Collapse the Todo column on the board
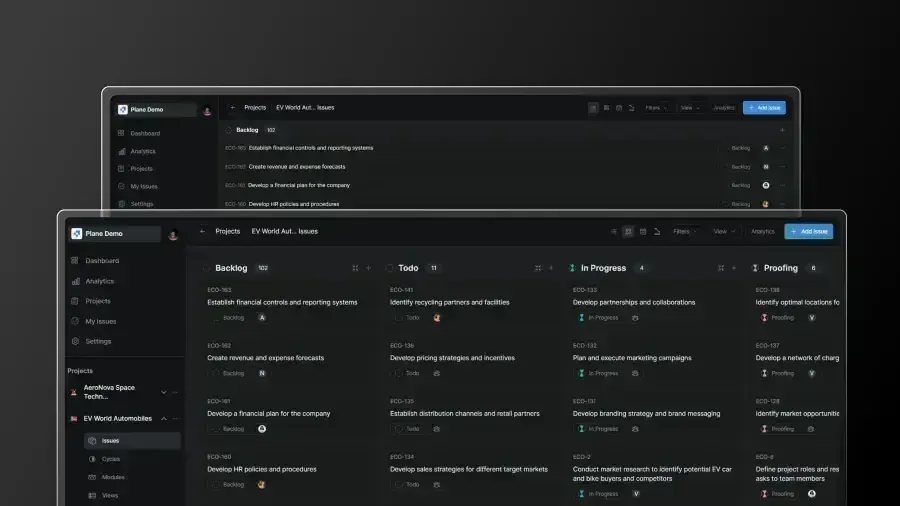The height and width of the screenshot is (506, 900). click(x=538, y=268)
